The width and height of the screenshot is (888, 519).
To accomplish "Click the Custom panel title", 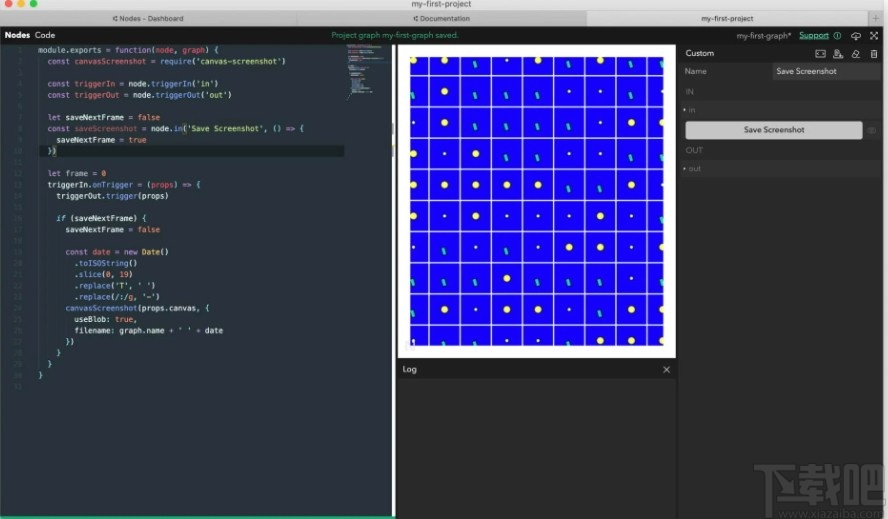I will 699,53.
